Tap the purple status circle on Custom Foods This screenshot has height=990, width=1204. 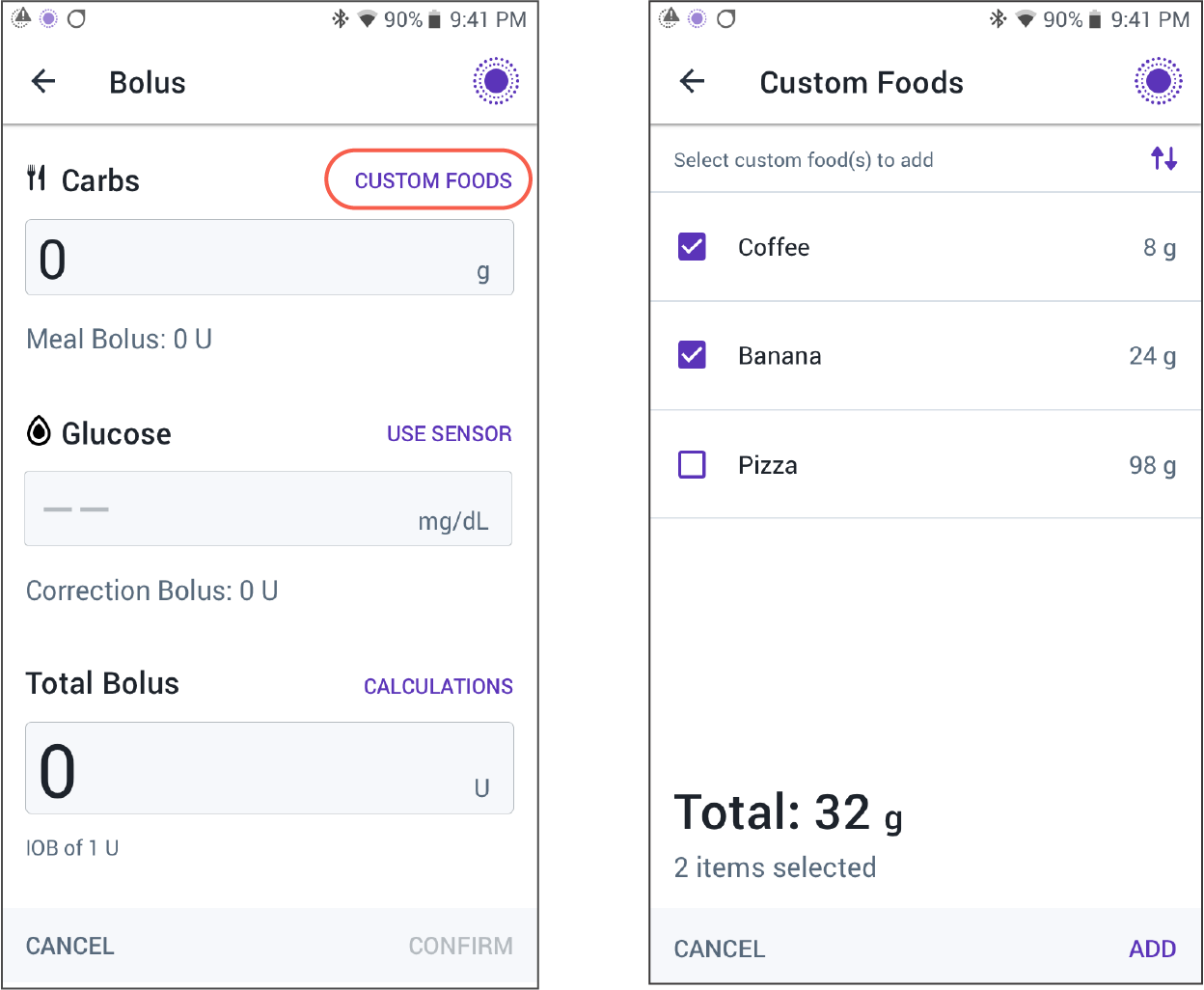coord(1158,81)
